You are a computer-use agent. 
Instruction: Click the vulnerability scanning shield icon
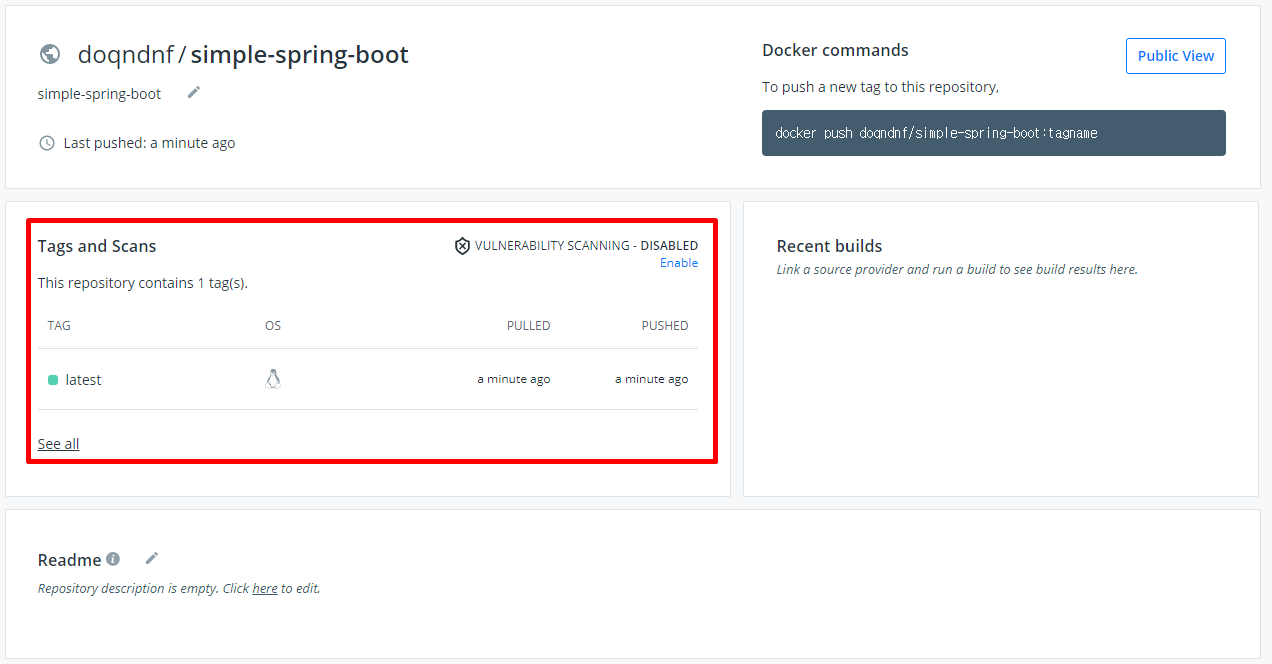pyautogui.click(x=462, y=246)
